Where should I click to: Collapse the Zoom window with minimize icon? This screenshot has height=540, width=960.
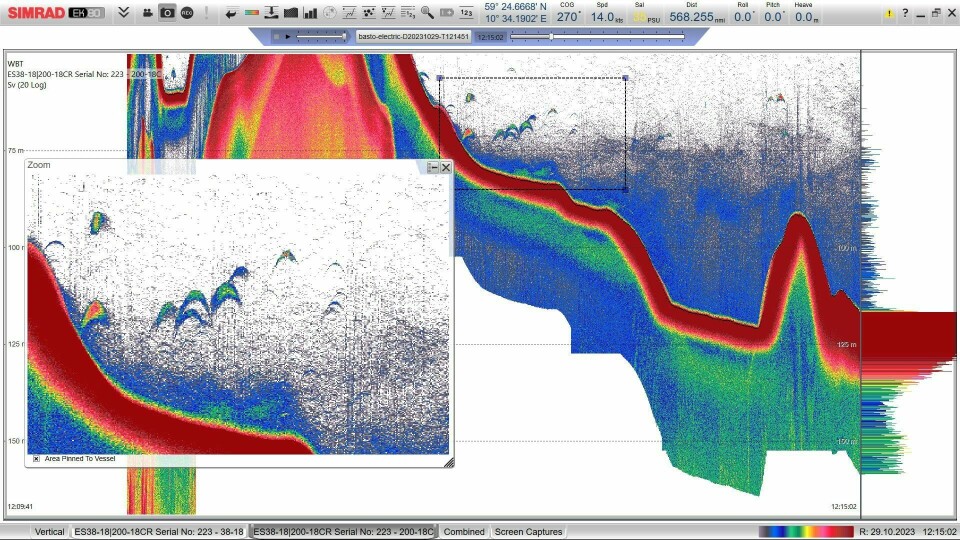[433, 167]
